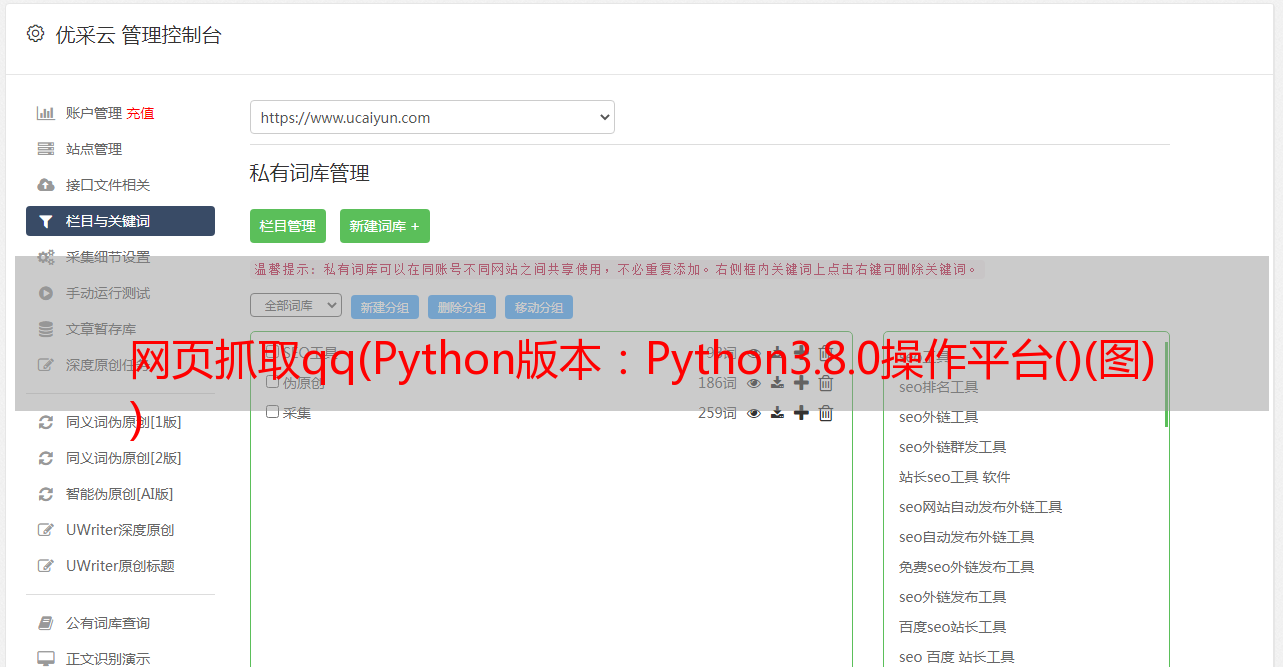Click the 新建词库 + button
The height and width of the screenshot is (667, 1283).
pyautogui.click(x=385, y=226)
